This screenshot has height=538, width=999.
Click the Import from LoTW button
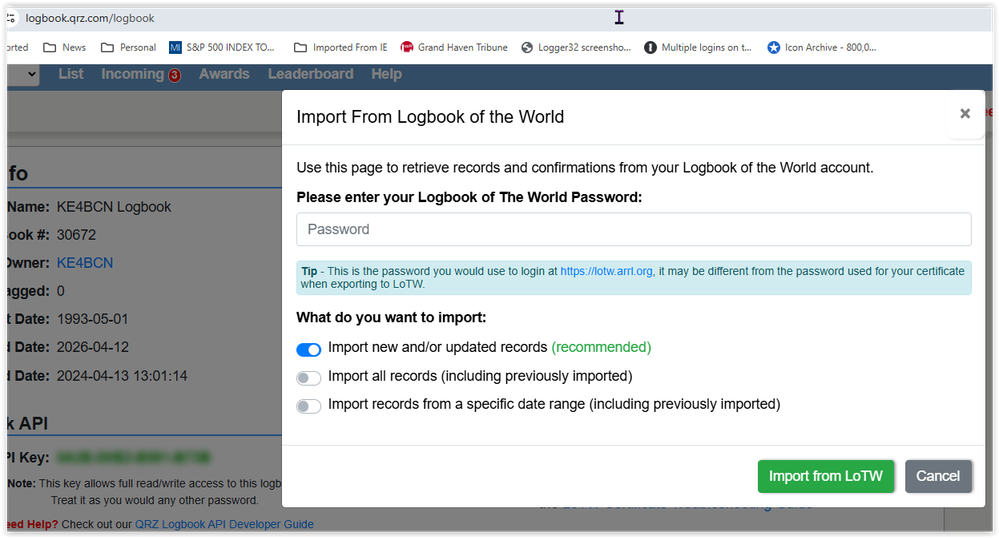click(826, 476)
